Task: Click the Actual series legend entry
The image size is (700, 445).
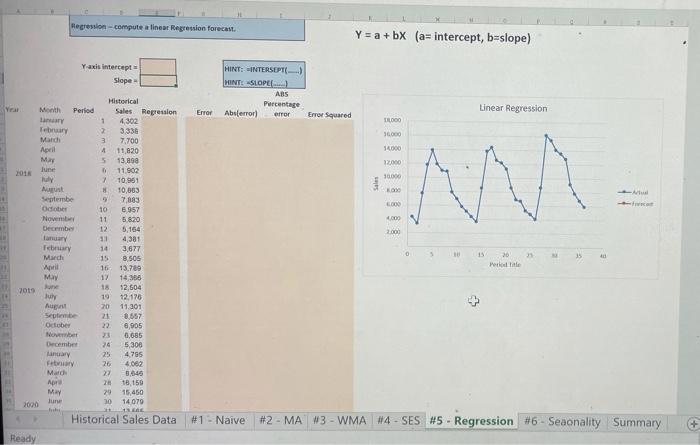Action: click(635, 192)
